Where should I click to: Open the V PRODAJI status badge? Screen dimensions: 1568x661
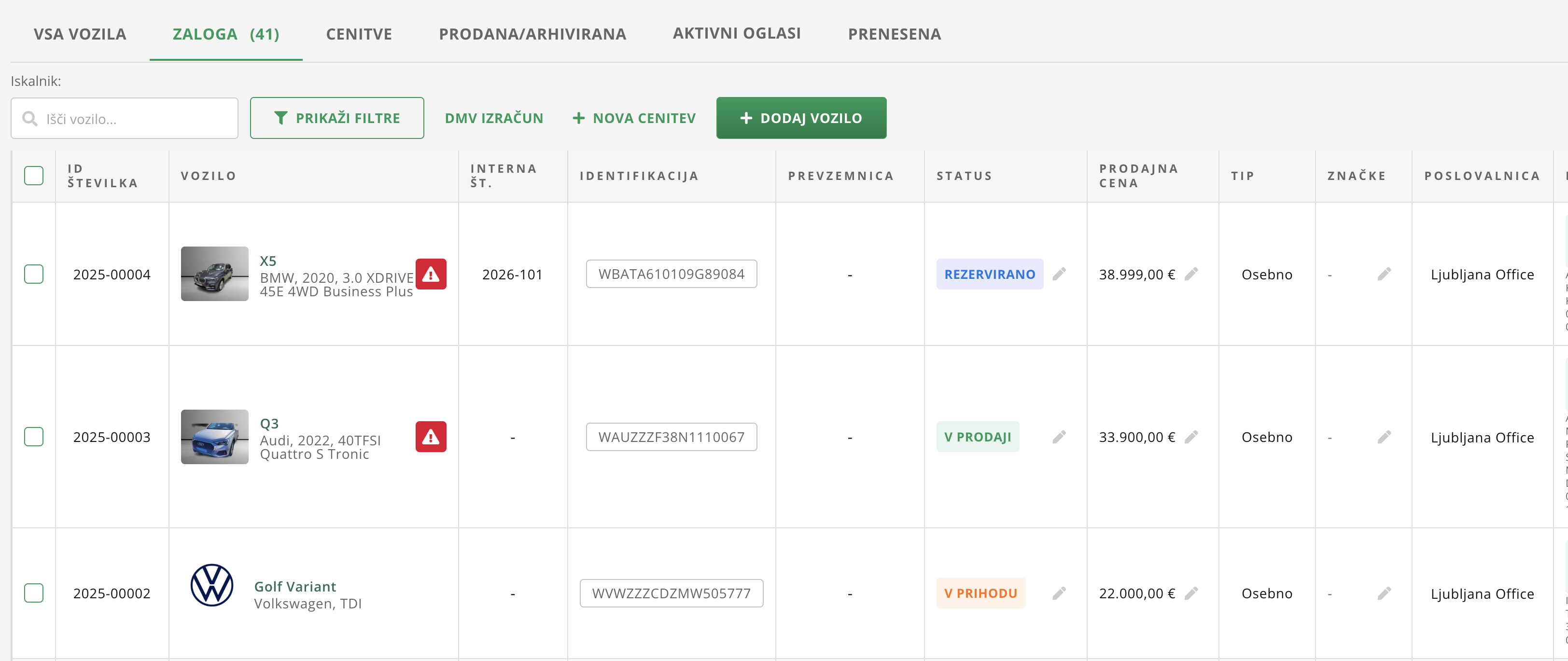click(977, 437)
